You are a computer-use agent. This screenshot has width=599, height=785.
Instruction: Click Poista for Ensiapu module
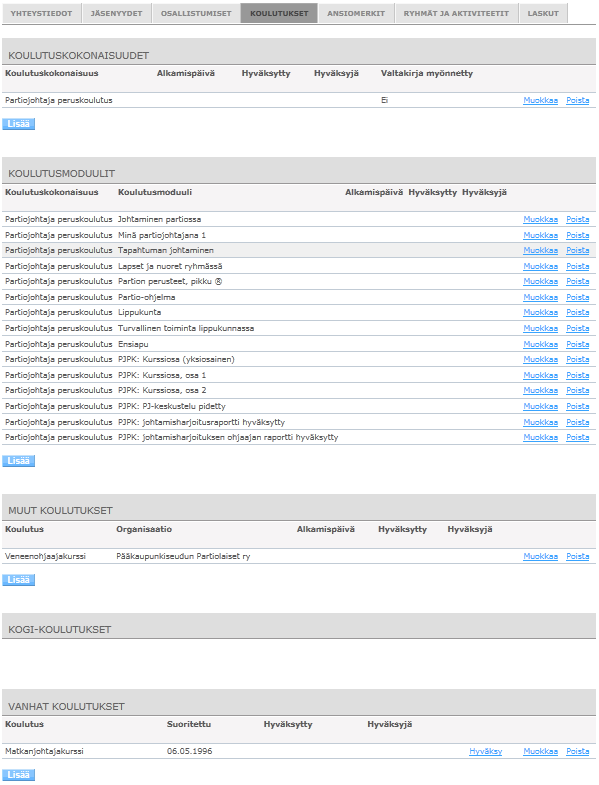pos(577,344)
